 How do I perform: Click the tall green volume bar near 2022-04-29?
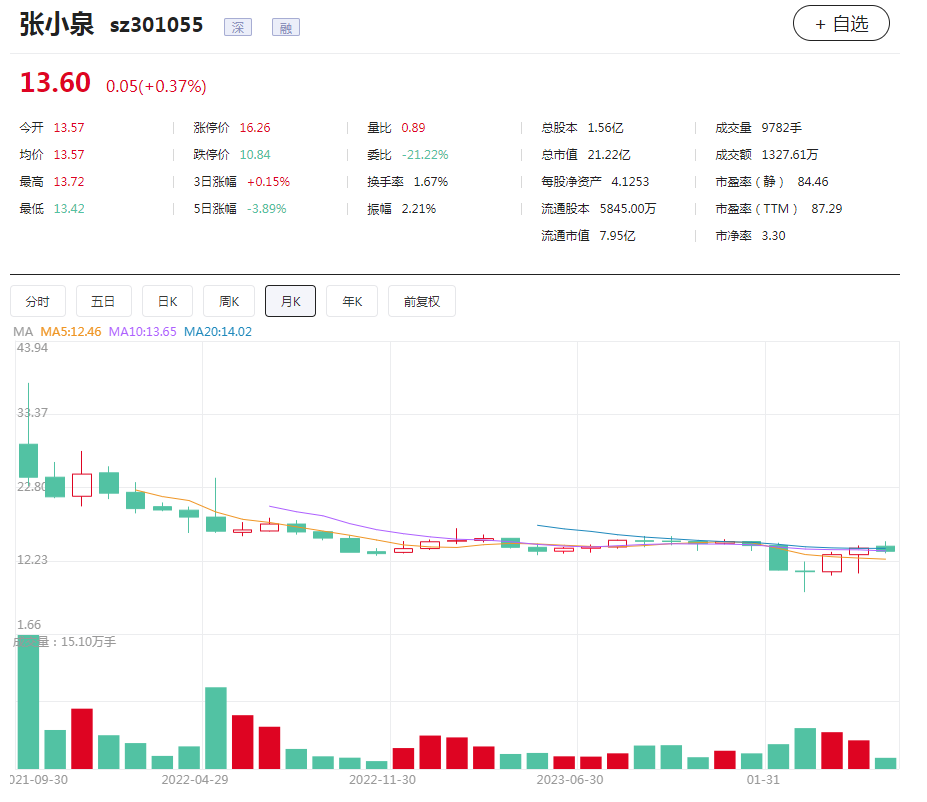pos(216,728)
